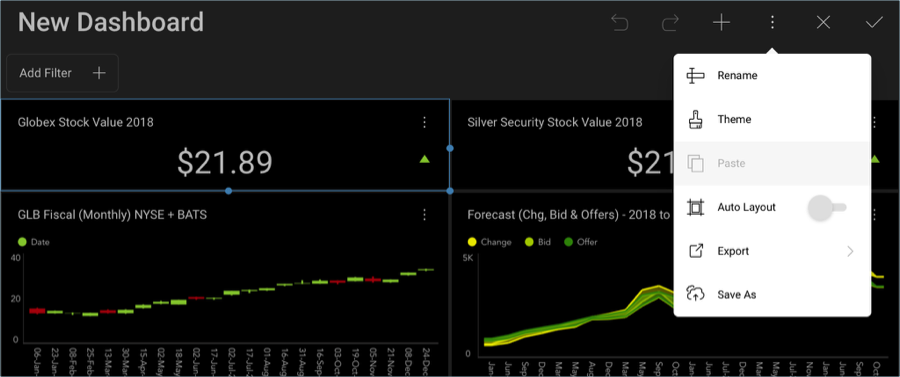Expand the Export submenu chevron

tap(850, 251)
